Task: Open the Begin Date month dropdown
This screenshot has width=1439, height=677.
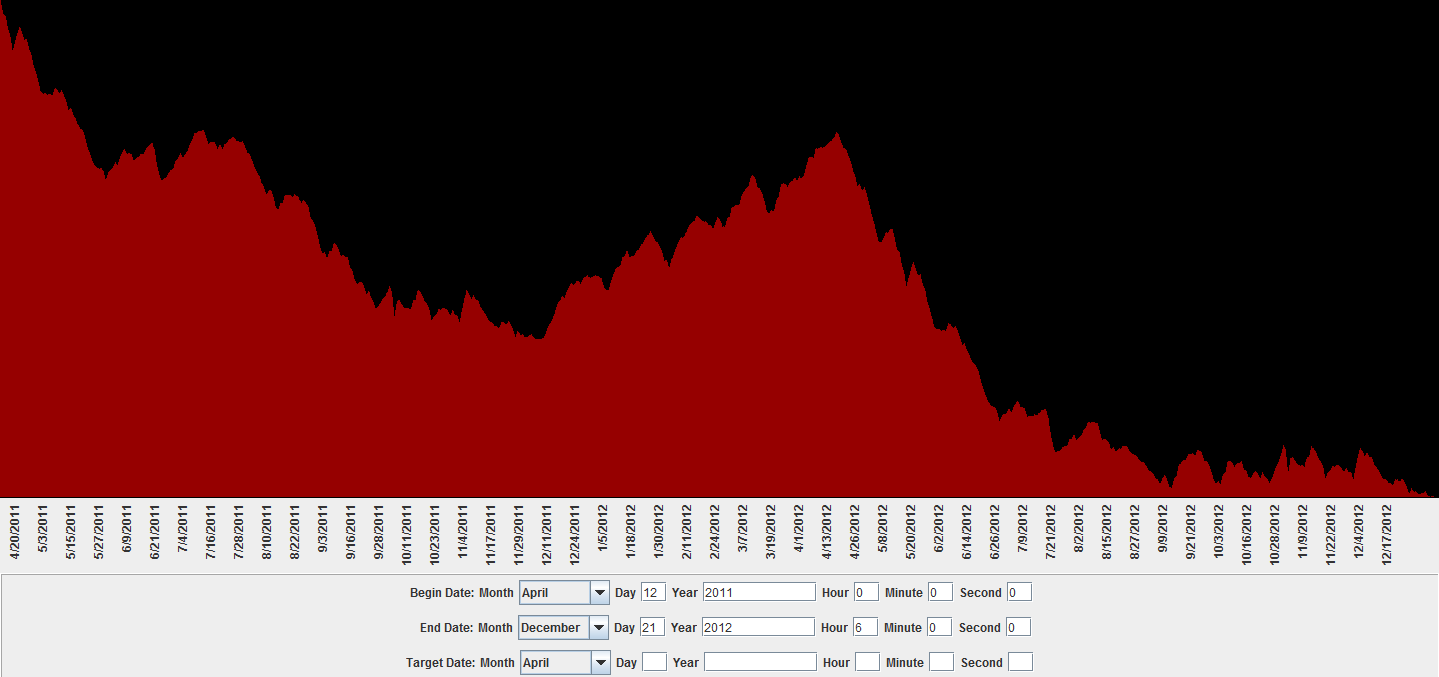Action: [x=564, y=593]
